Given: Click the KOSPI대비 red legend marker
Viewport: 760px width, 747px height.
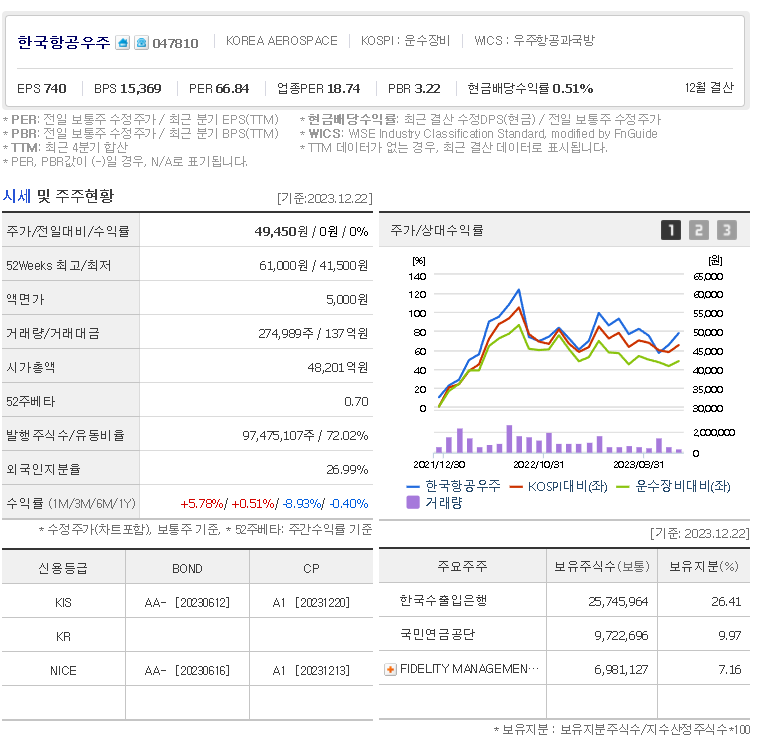Looking at the screenshot, I should click(516, 486).
